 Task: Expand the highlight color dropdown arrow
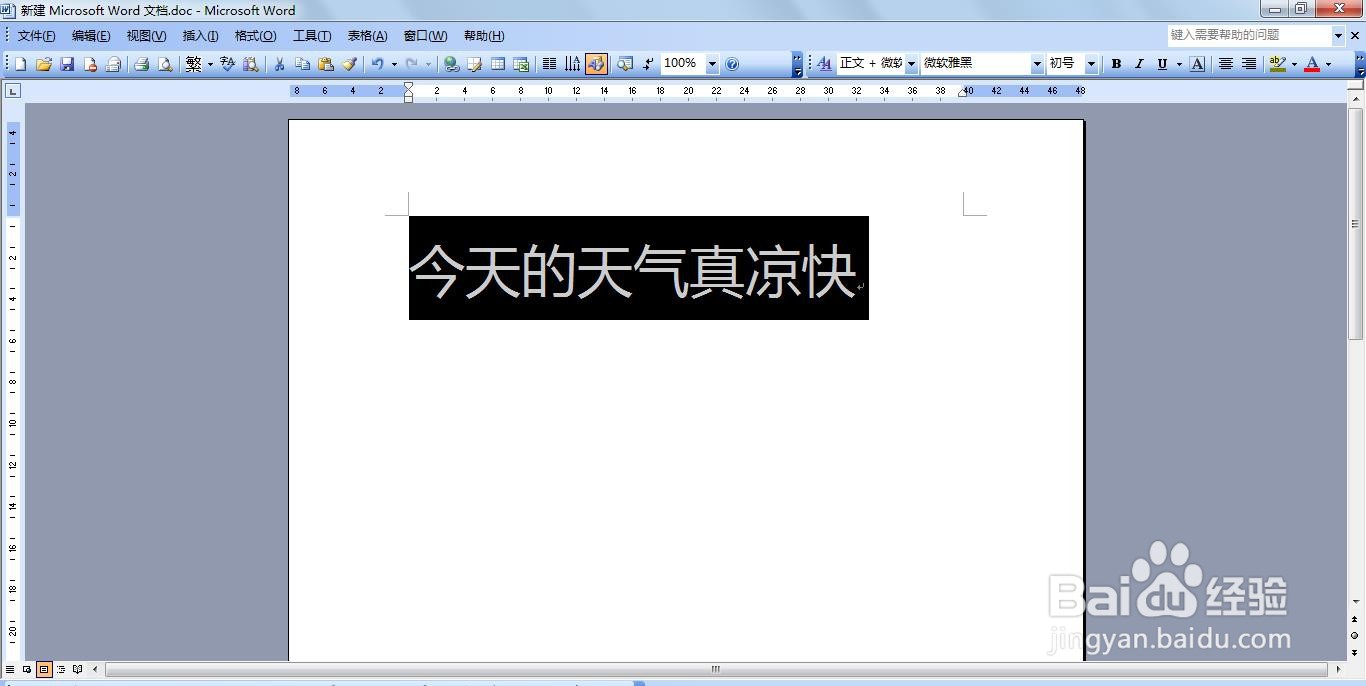(x=1294, y=64)
